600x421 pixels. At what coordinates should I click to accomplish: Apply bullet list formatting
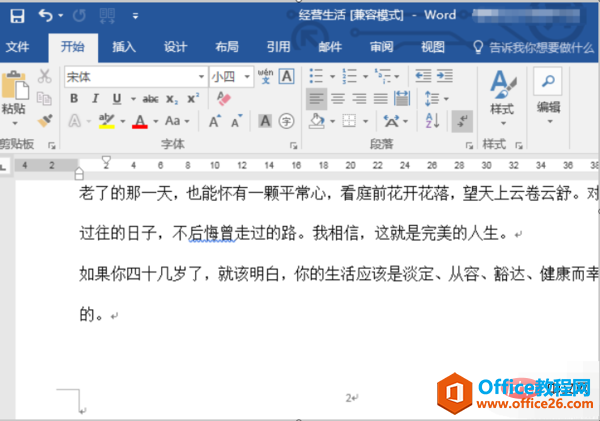(x=316, y=76)
